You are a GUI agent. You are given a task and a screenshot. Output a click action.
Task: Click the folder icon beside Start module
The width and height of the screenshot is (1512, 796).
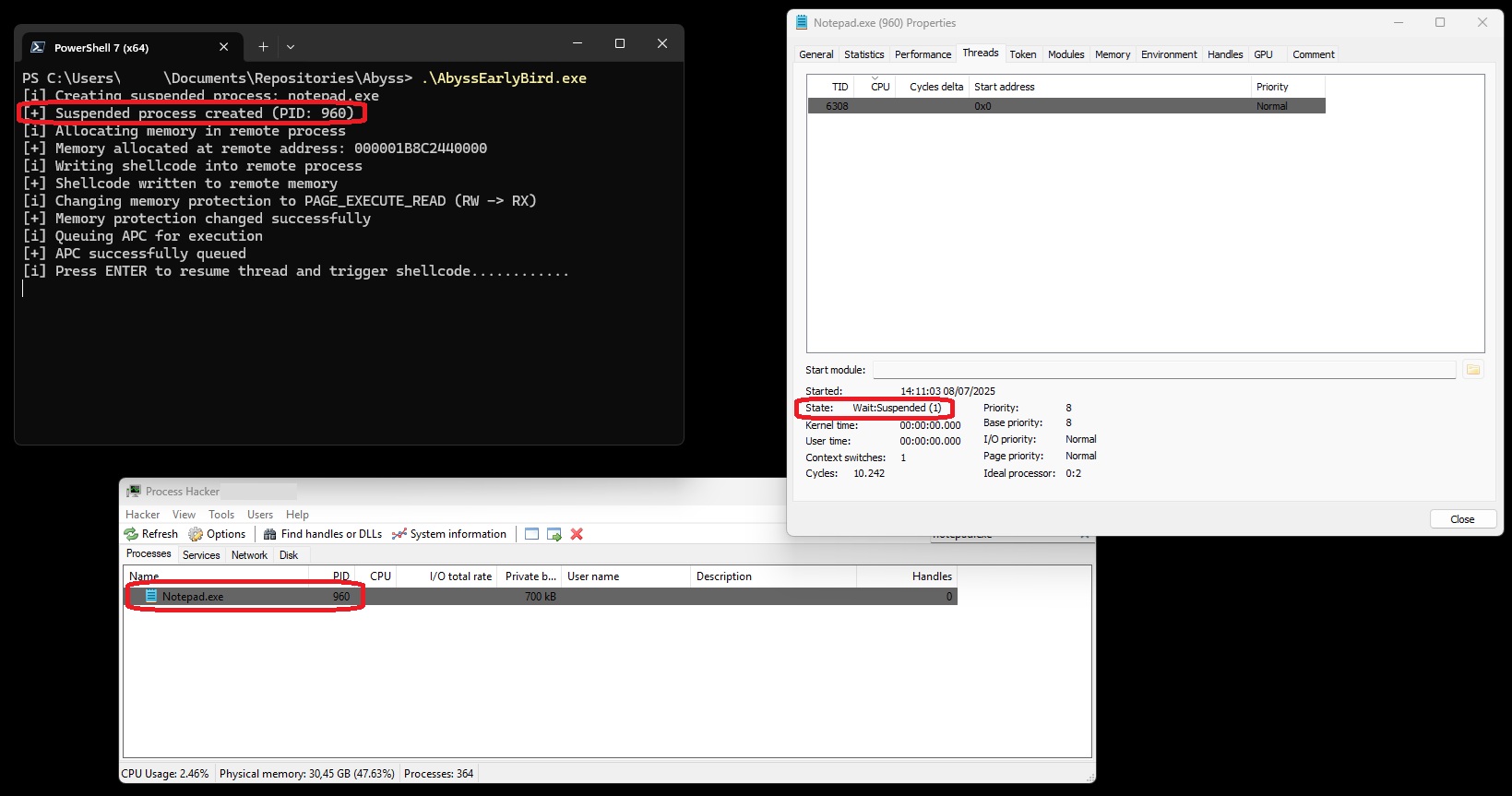click(x=1473, y=370)
